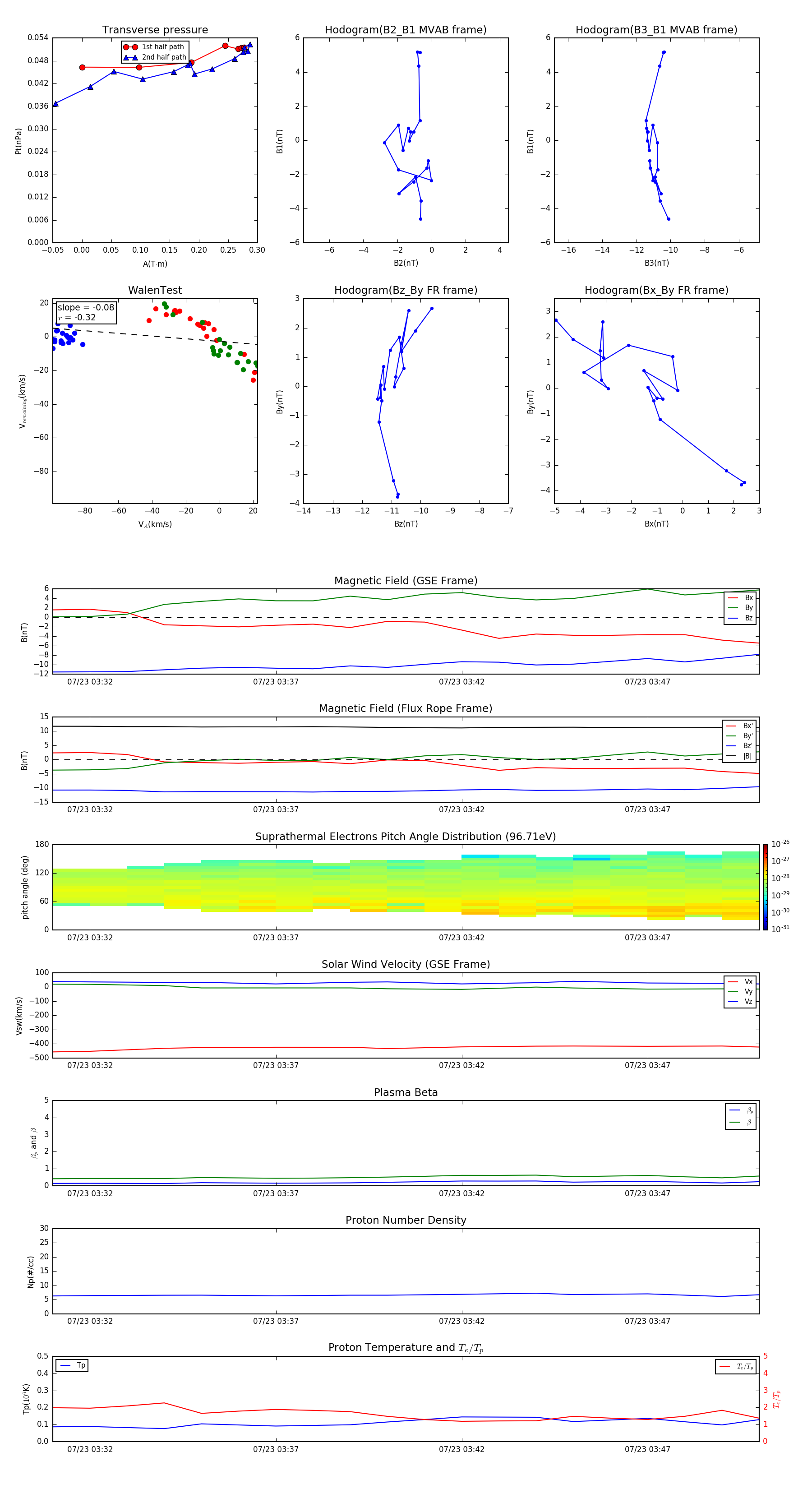Click 'Magnetic Field (Flux Rope Frame)' title
Screen dimensions: 812x1489
click(x=406, y=709)
